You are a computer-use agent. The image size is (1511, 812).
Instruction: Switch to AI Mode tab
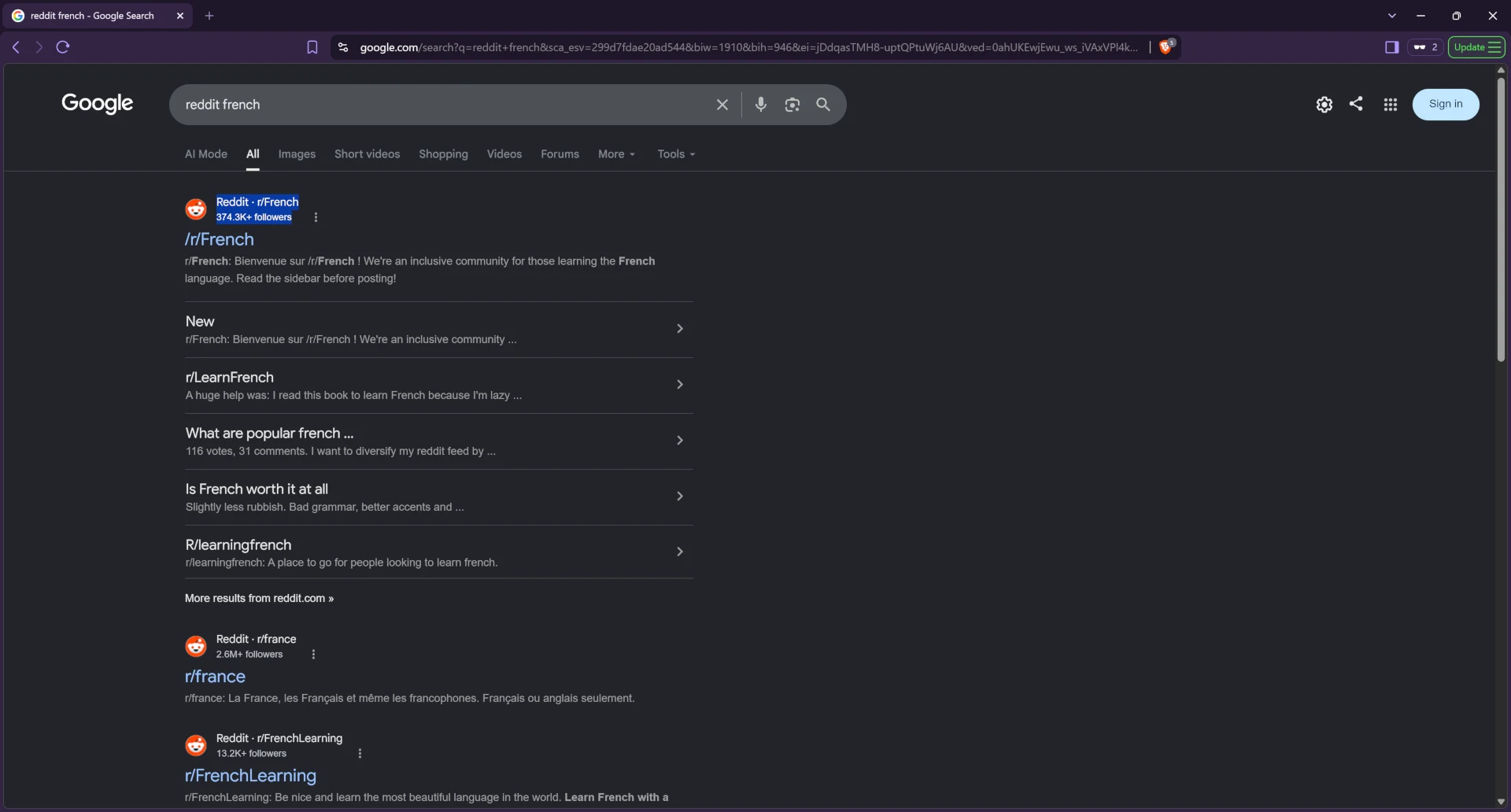[x=206, y=154]
